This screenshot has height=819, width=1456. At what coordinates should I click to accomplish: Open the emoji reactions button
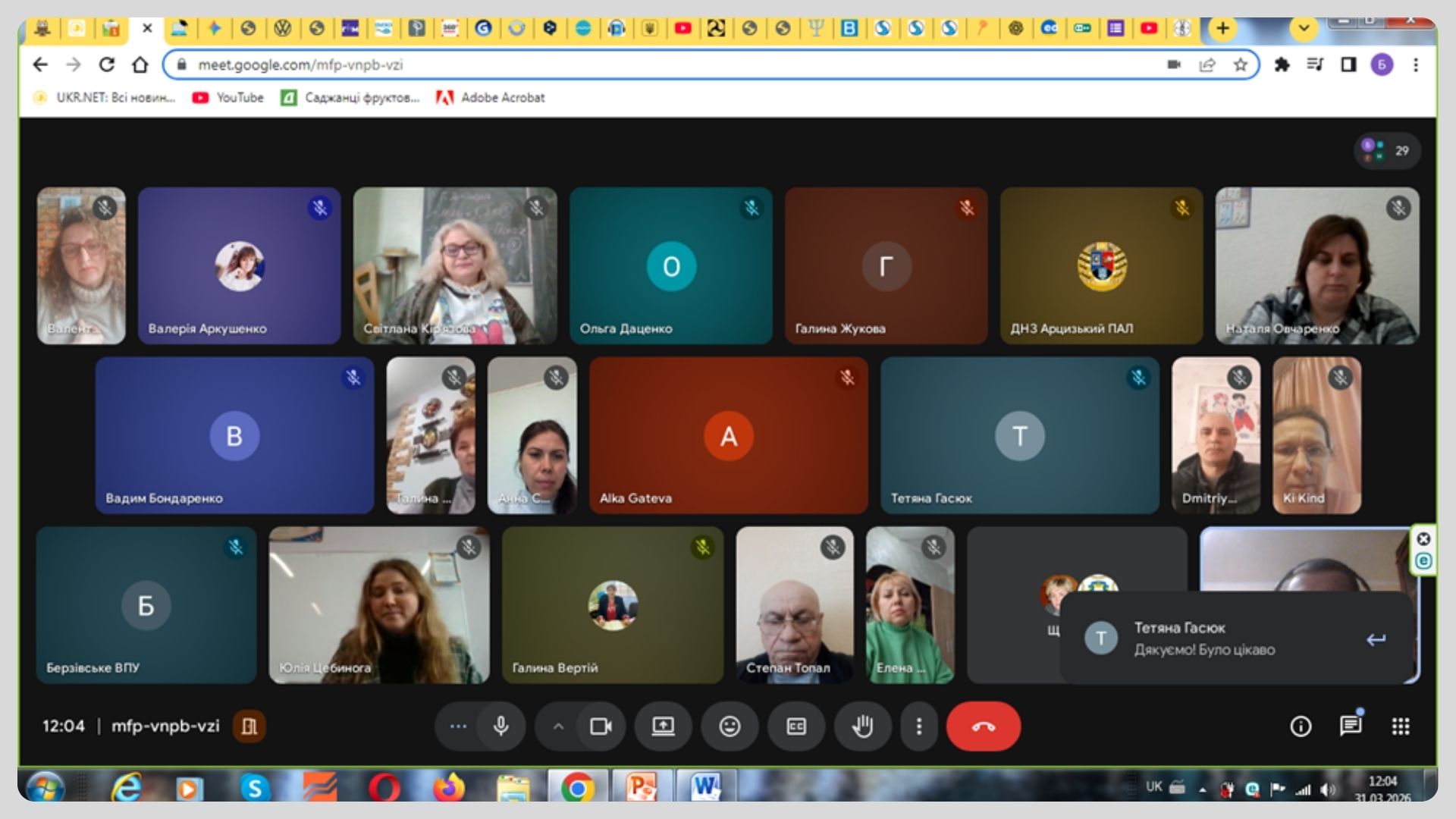tap(730, 726)
